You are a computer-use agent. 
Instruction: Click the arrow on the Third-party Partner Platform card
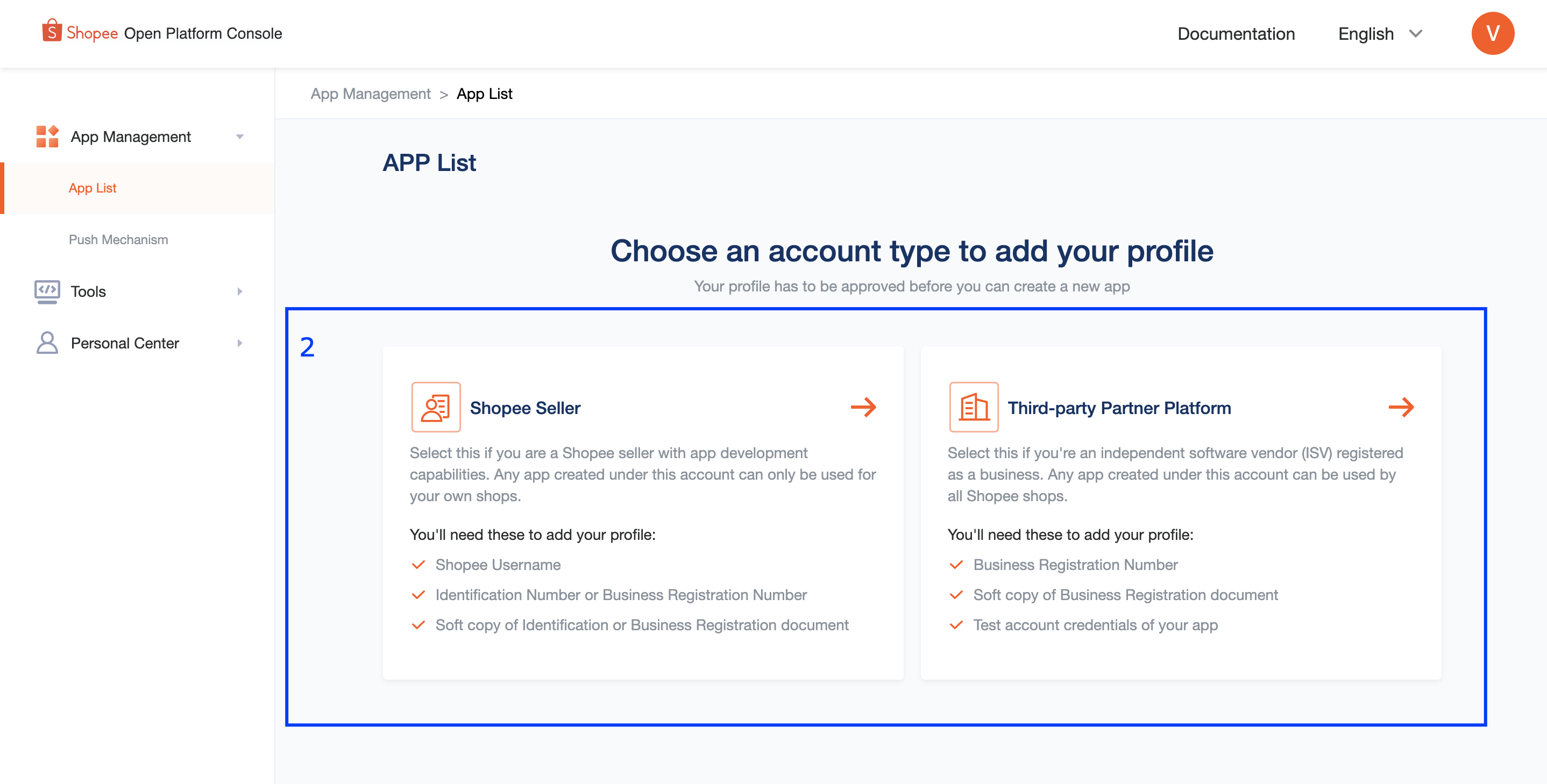click(1402, 407)
